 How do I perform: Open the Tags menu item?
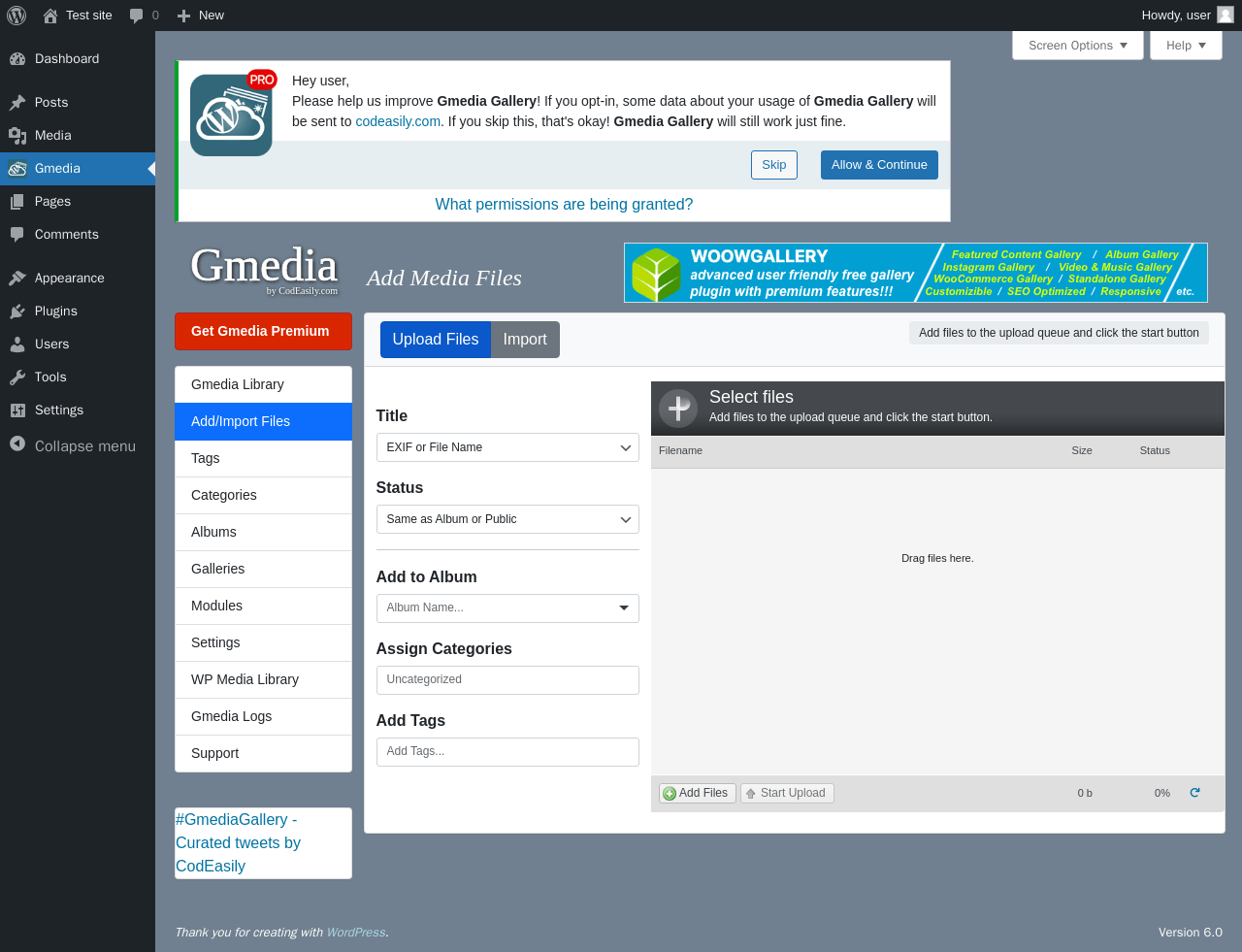pyautogui.click(x=263, y=458)
